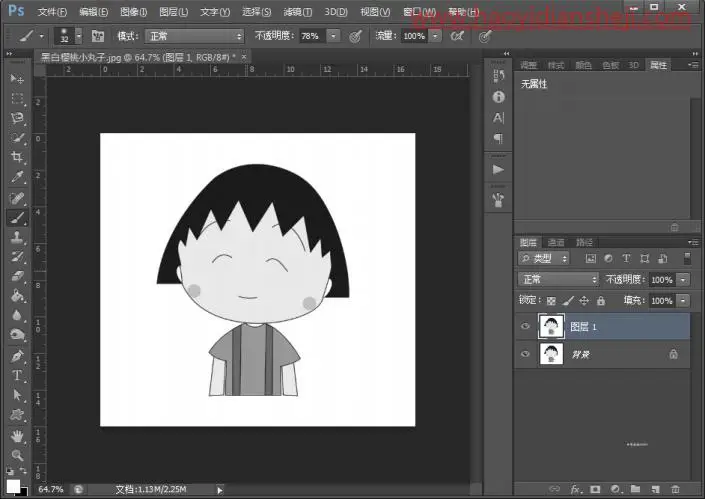Select the Eyedropper tool
This screenshot has height=499, width=705.
tap(17, 177)
